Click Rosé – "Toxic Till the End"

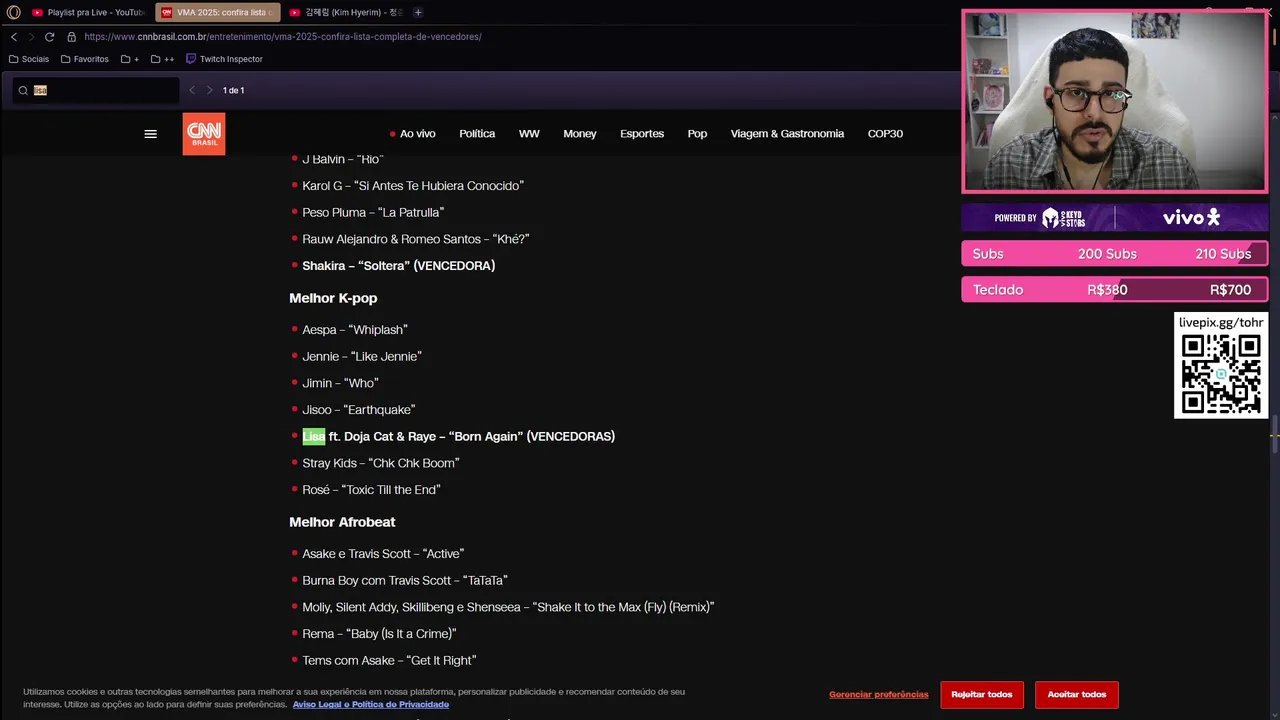tap(371, 490)
